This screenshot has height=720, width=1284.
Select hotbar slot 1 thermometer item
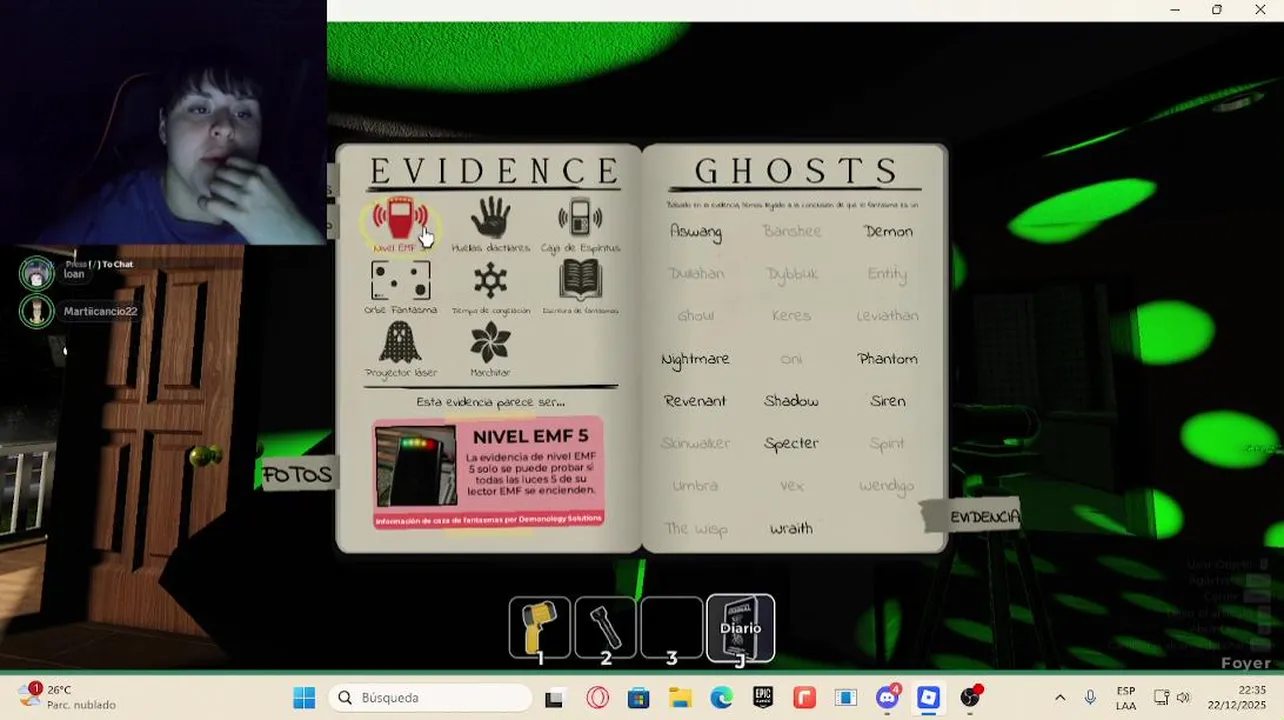point(540,629)
